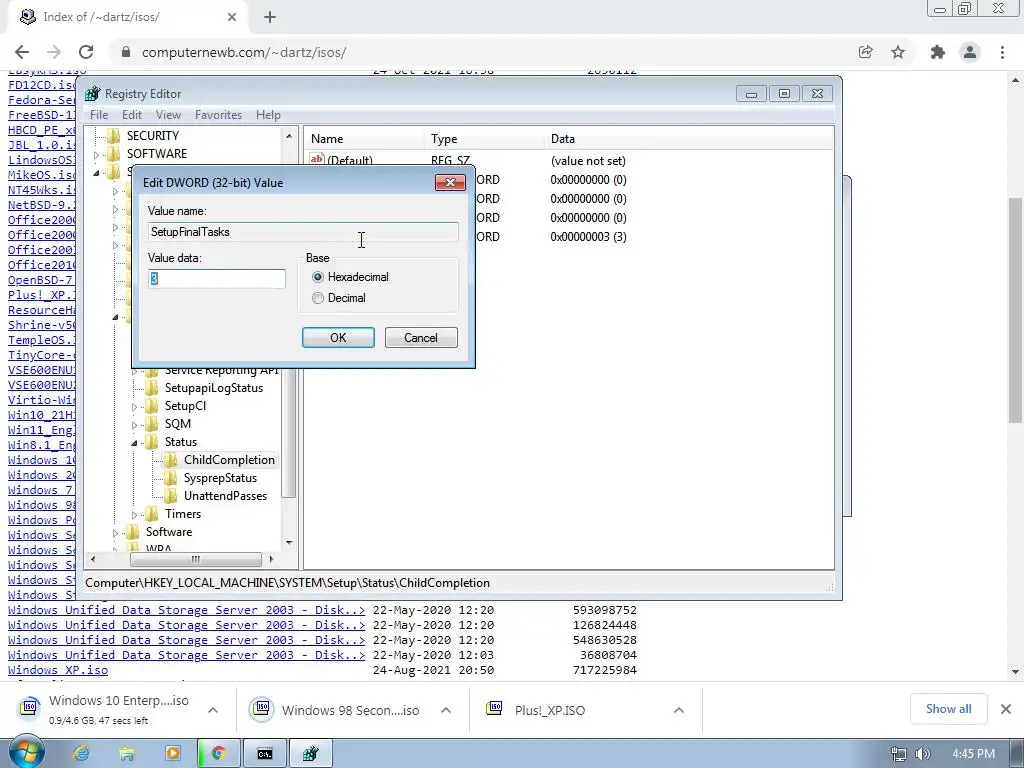Open download options for Plus!_XP.ISO

(679, 710)
